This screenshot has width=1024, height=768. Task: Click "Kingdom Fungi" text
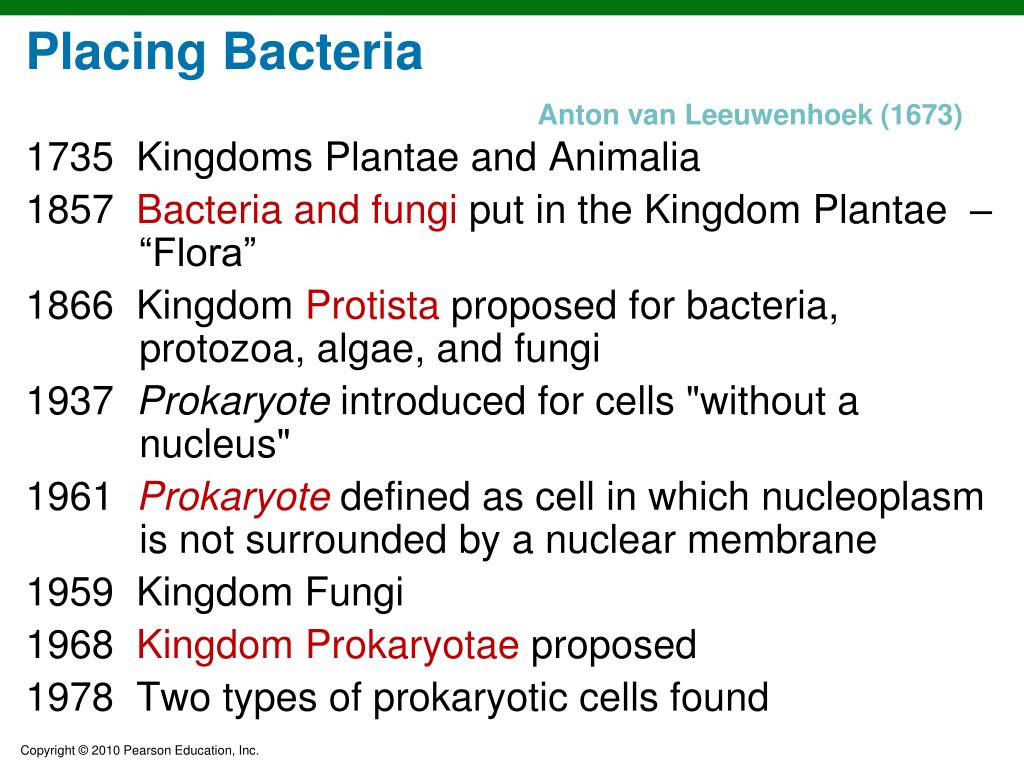tap(270, 594)
